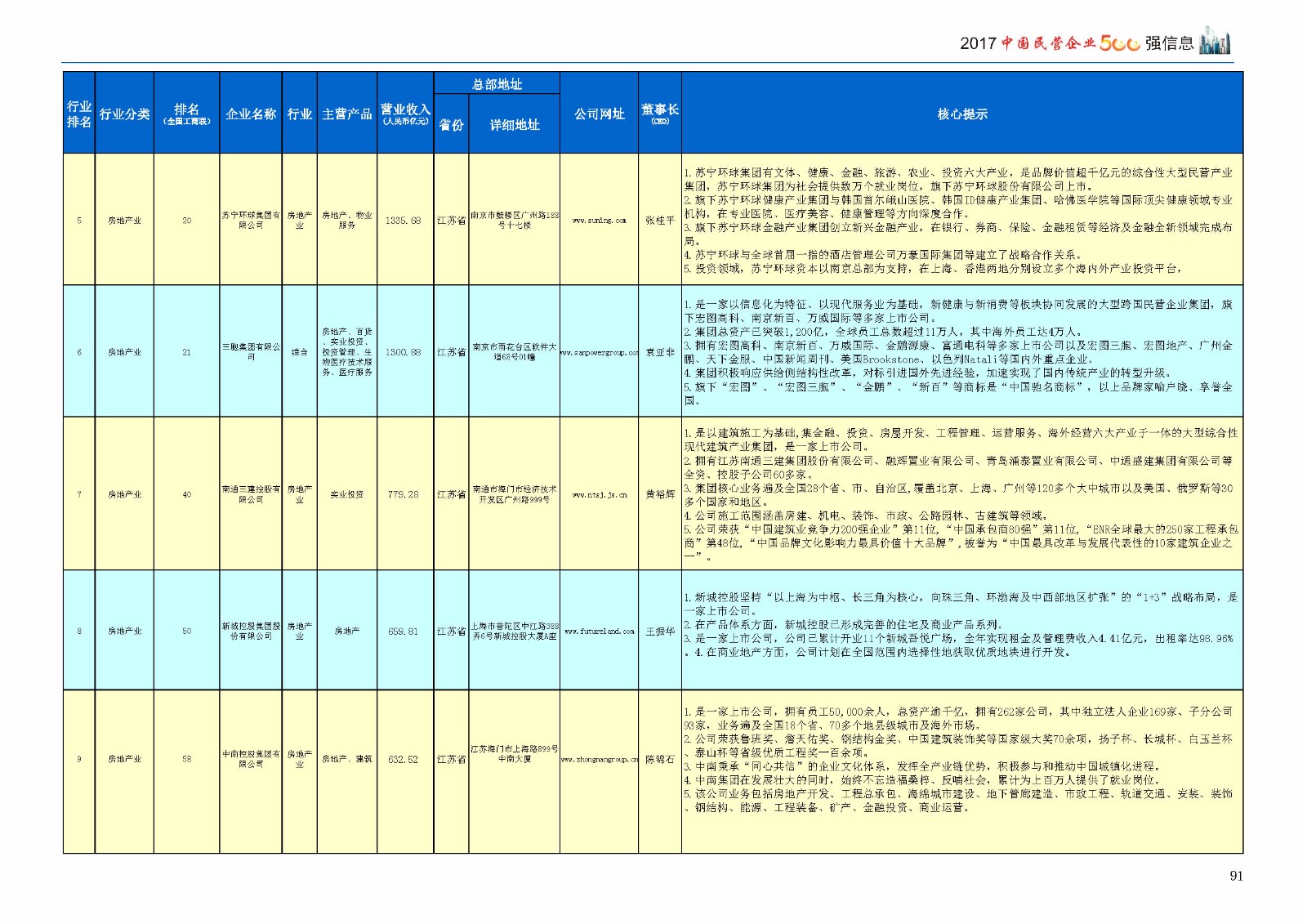Click national rank 21 cell
This screenshot has width=1307, height=924.
[x=186, y=352]
